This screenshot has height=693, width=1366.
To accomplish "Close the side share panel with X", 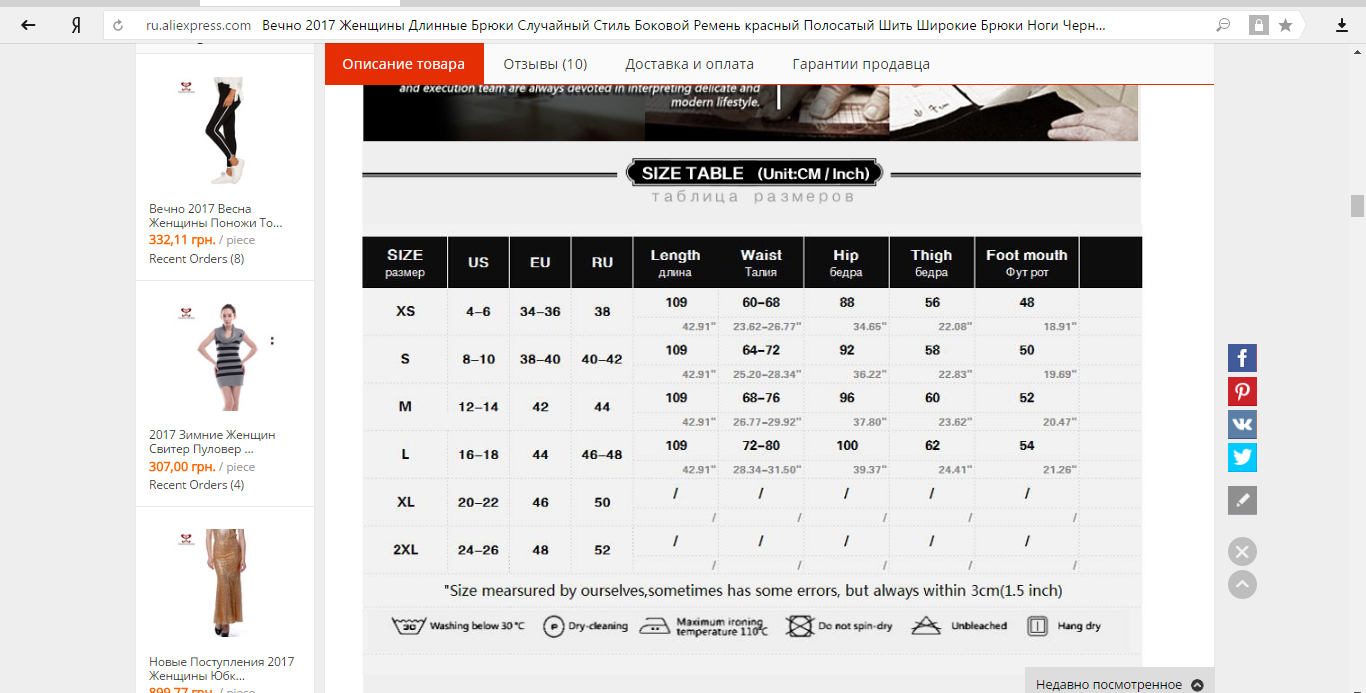I will click(1242, 552).
